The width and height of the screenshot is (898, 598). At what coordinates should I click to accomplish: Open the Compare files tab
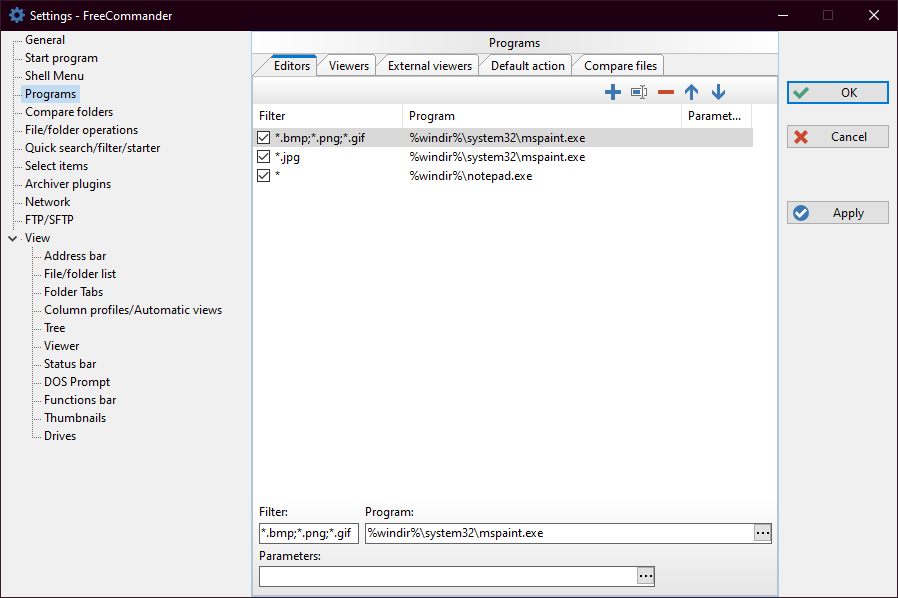pos(620,66)
